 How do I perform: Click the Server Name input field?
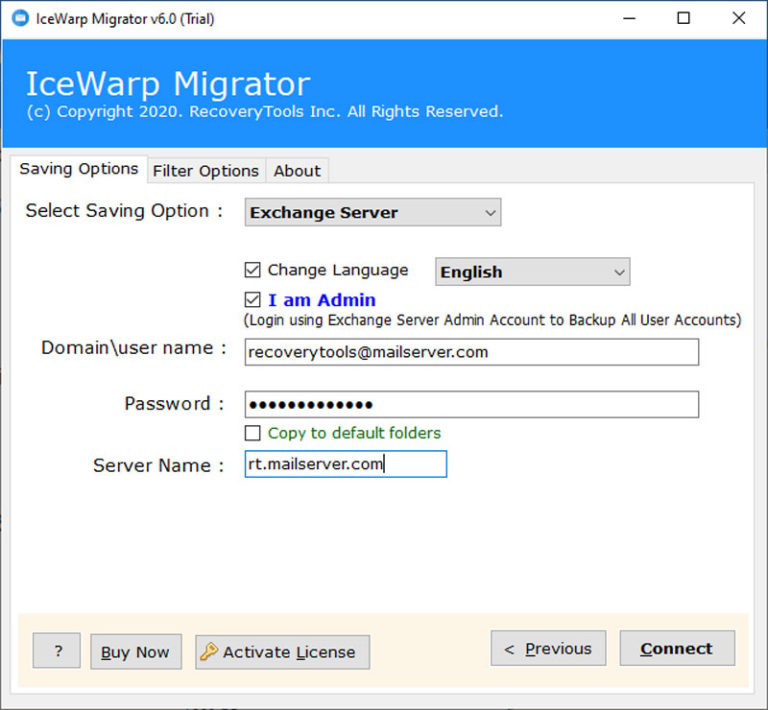pyautogui.click(x=346, y=464)
